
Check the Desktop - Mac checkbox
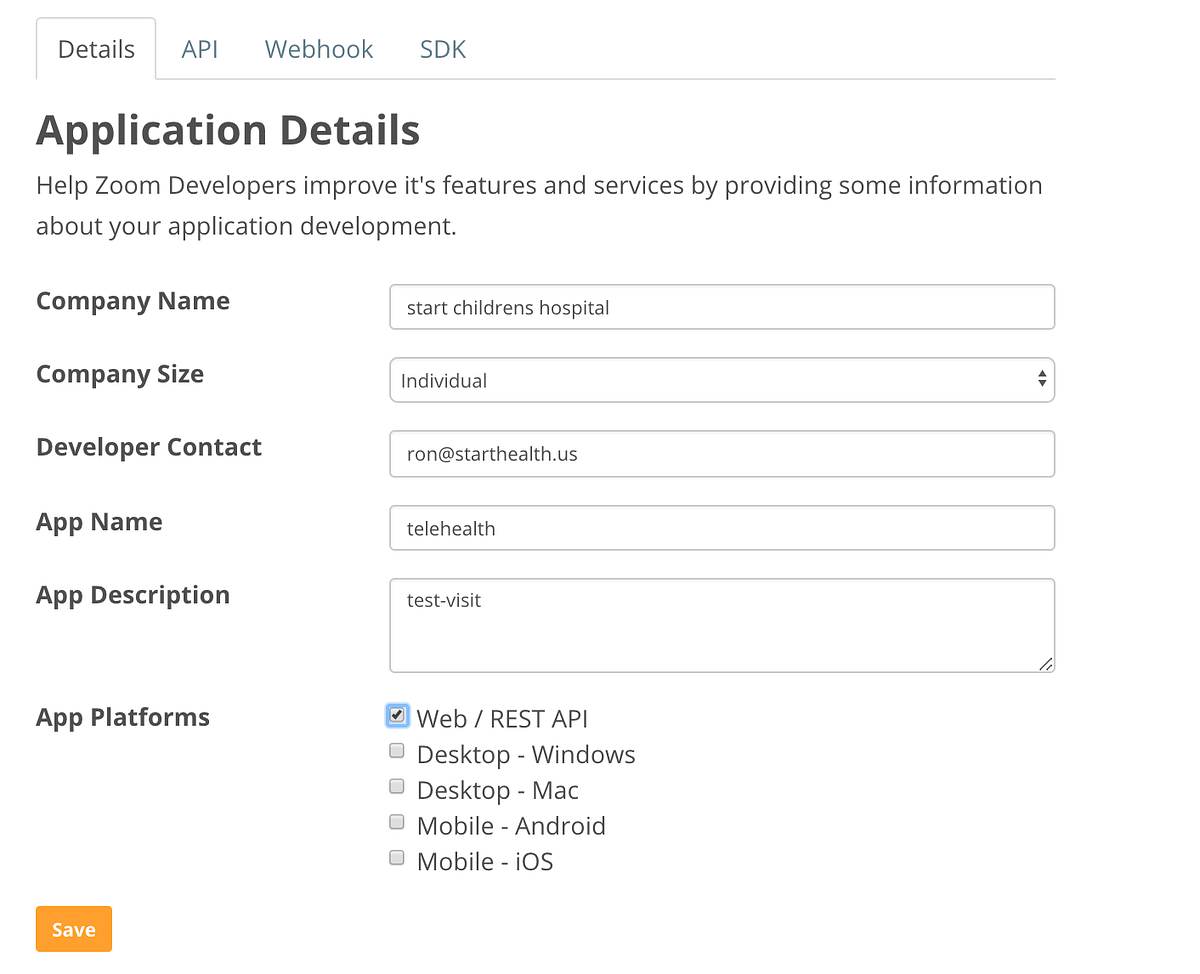pos(397,786)
